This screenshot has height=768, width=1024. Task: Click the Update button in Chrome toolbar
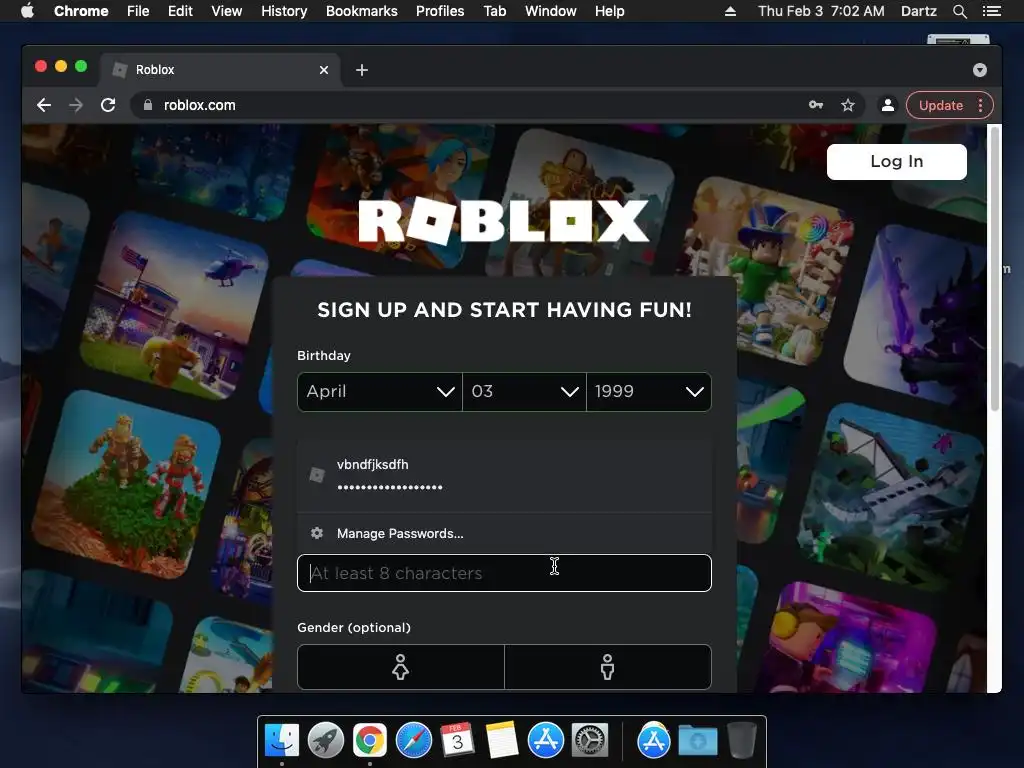pos(940,105)
